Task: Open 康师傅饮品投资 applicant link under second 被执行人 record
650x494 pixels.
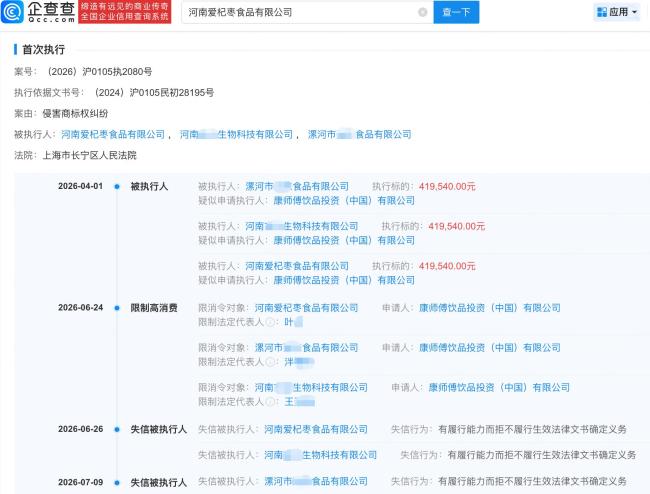Action: pyautogui.click(x=344, y=240)
